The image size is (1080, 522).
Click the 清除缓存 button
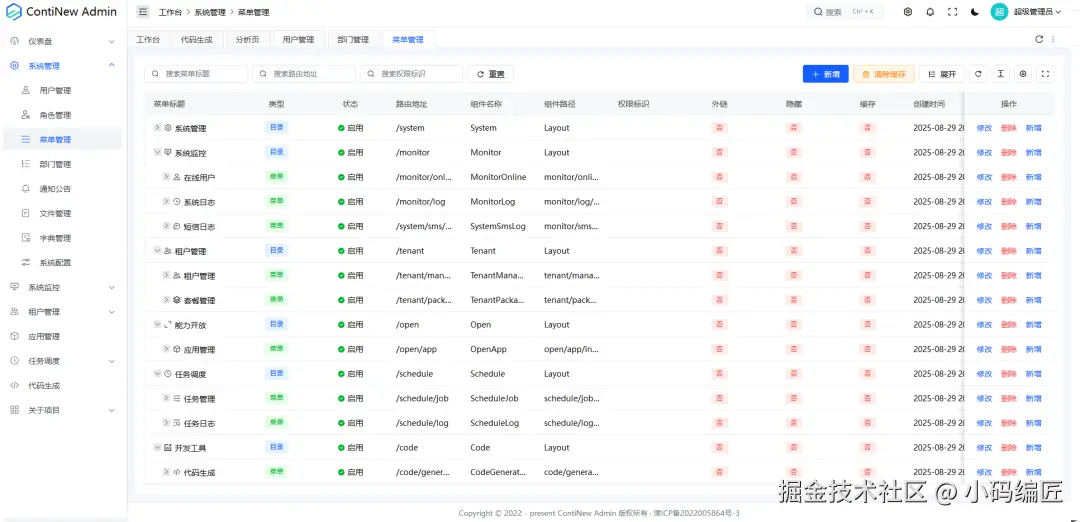pyautogui.click(x=884, y=74)
